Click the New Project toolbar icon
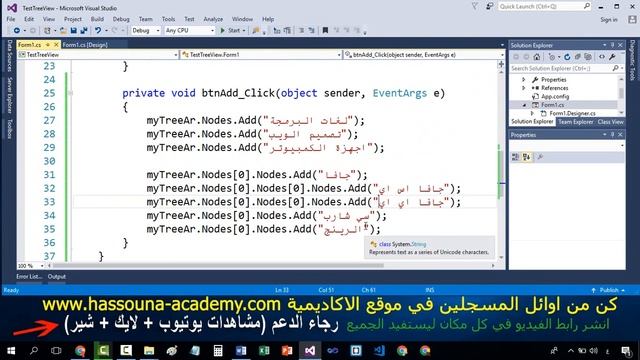Viewport: 640px width, 360px height. coord(47,31)
